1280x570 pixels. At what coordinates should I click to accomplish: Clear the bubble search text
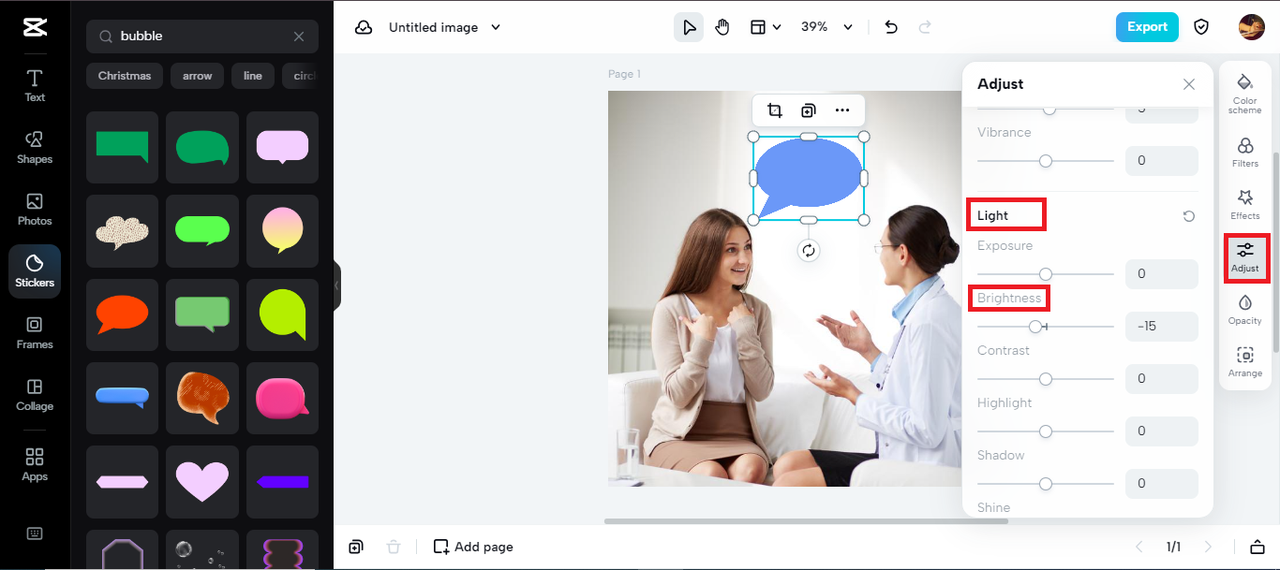point(299,36)
